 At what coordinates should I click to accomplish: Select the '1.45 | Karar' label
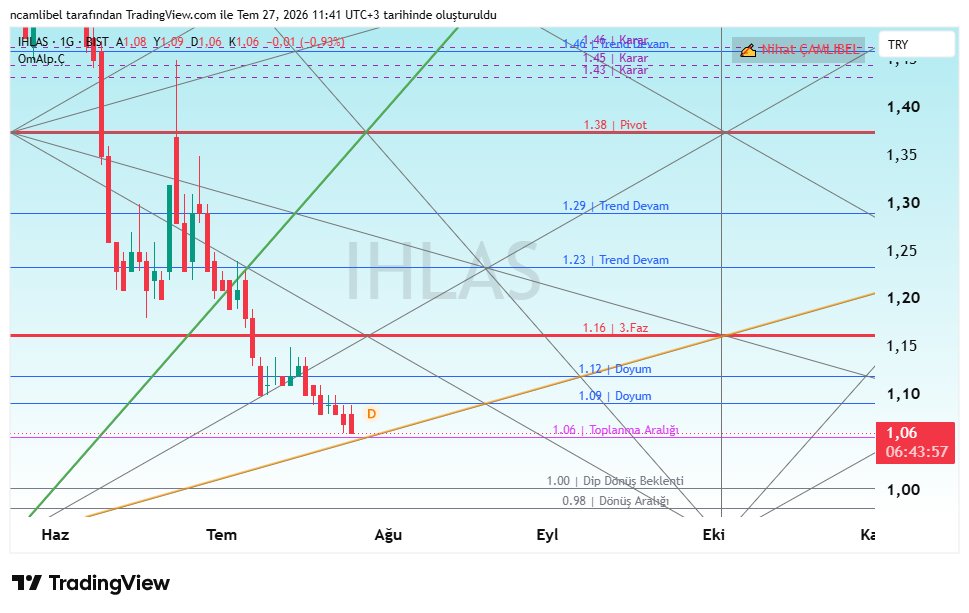(x=616, y=58)
